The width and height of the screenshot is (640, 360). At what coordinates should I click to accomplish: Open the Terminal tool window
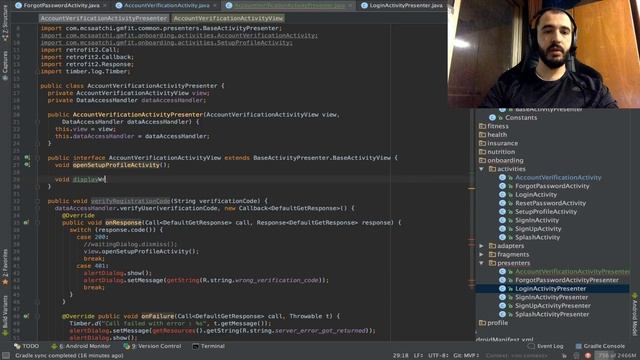pos(209,346)
